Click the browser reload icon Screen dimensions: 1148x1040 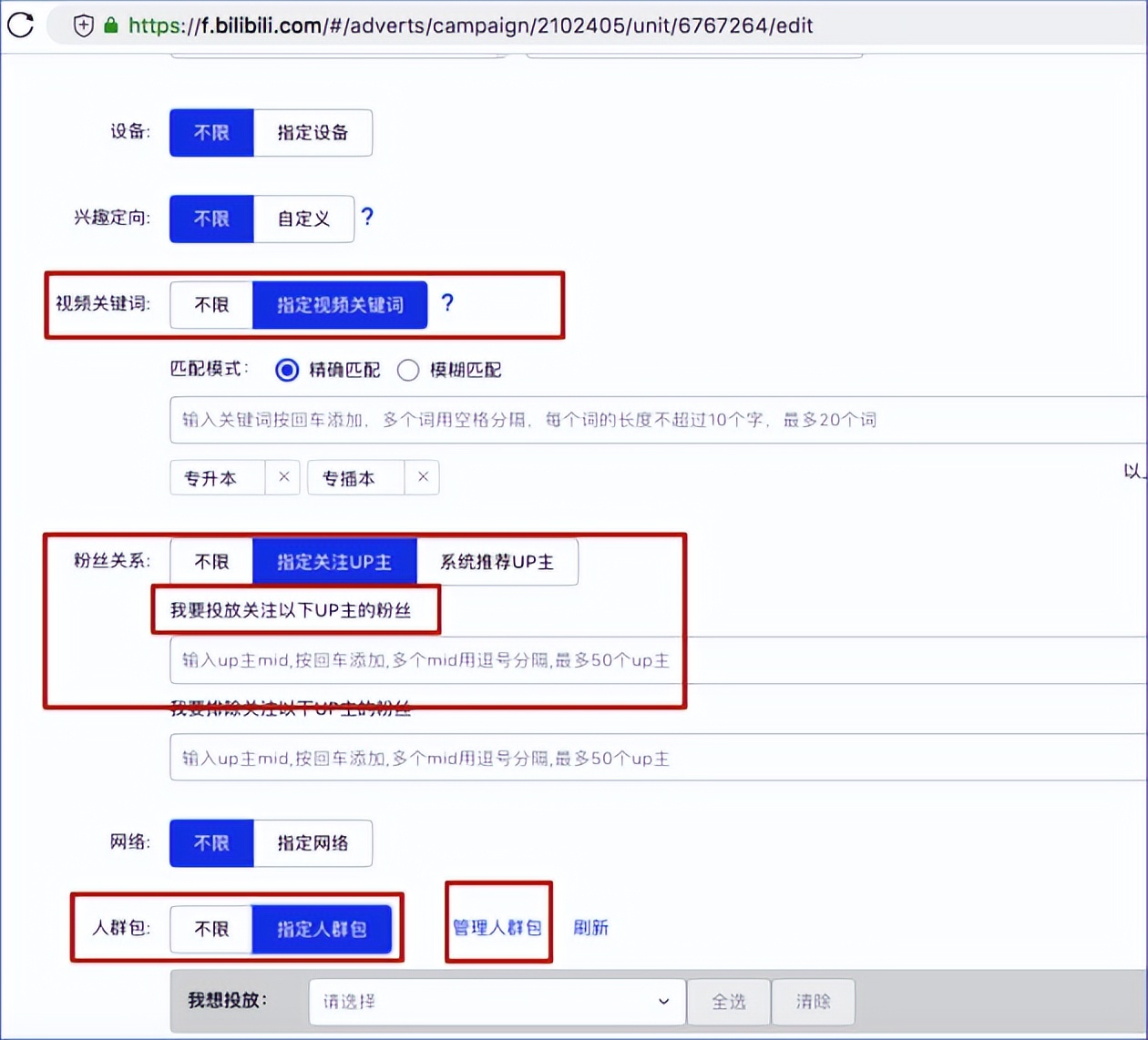(x=19, y=25)
